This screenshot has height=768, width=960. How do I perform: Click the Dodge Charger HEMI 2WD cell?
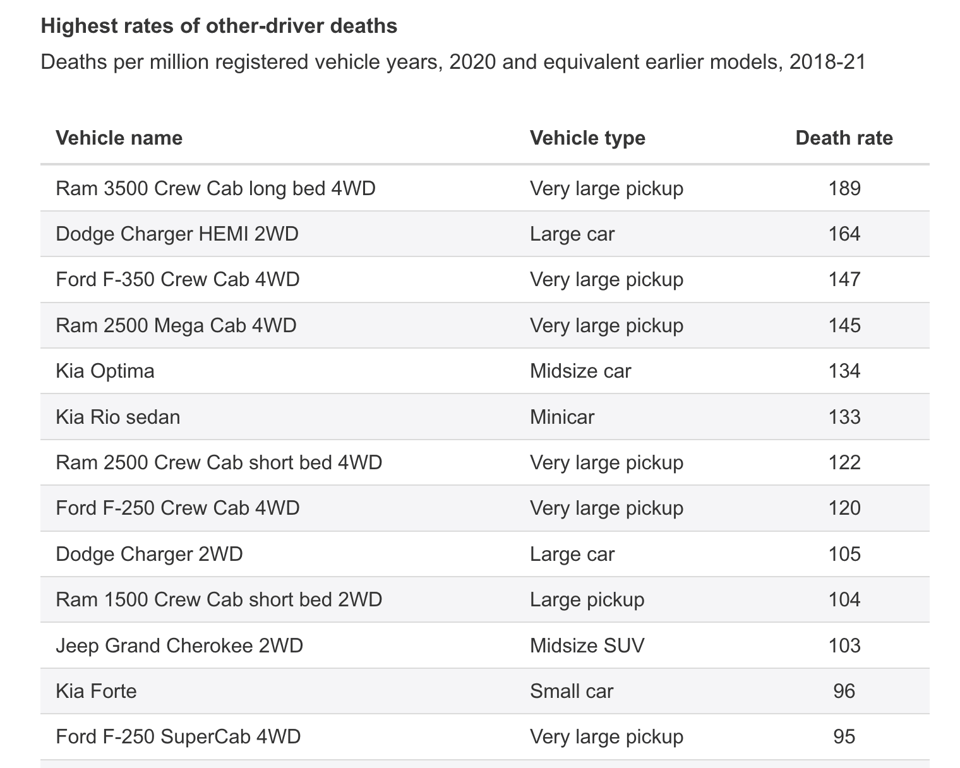coord(177,234)
